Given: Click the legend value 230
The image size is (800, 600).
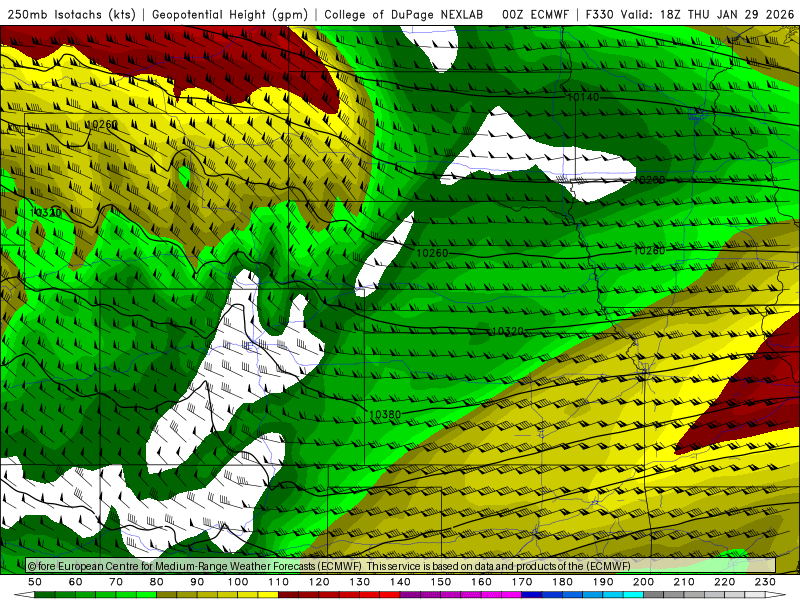Looking at the screenshot, I should 765,582.
